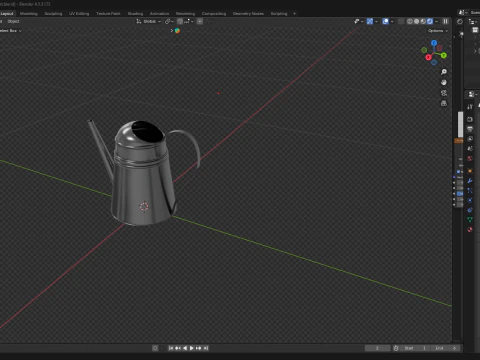This screenshot has width=480, height=360.
Task: Open the Outliner display mode dropdown
Action: tap(473, 22)
